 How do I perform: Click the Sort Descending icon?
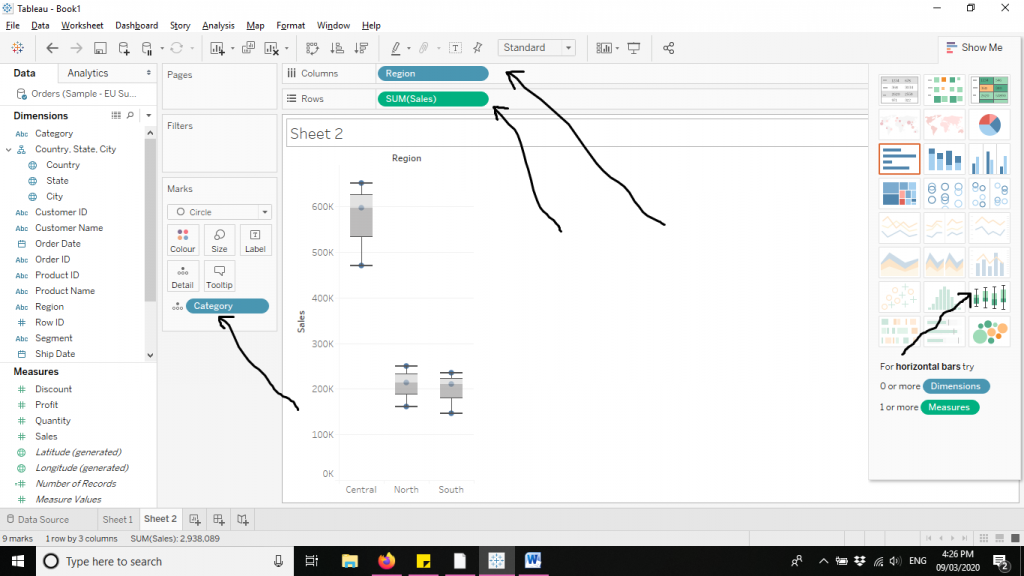360,48
